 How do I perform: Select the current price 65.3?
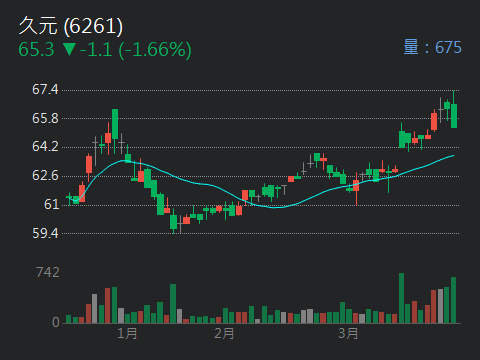36,49
